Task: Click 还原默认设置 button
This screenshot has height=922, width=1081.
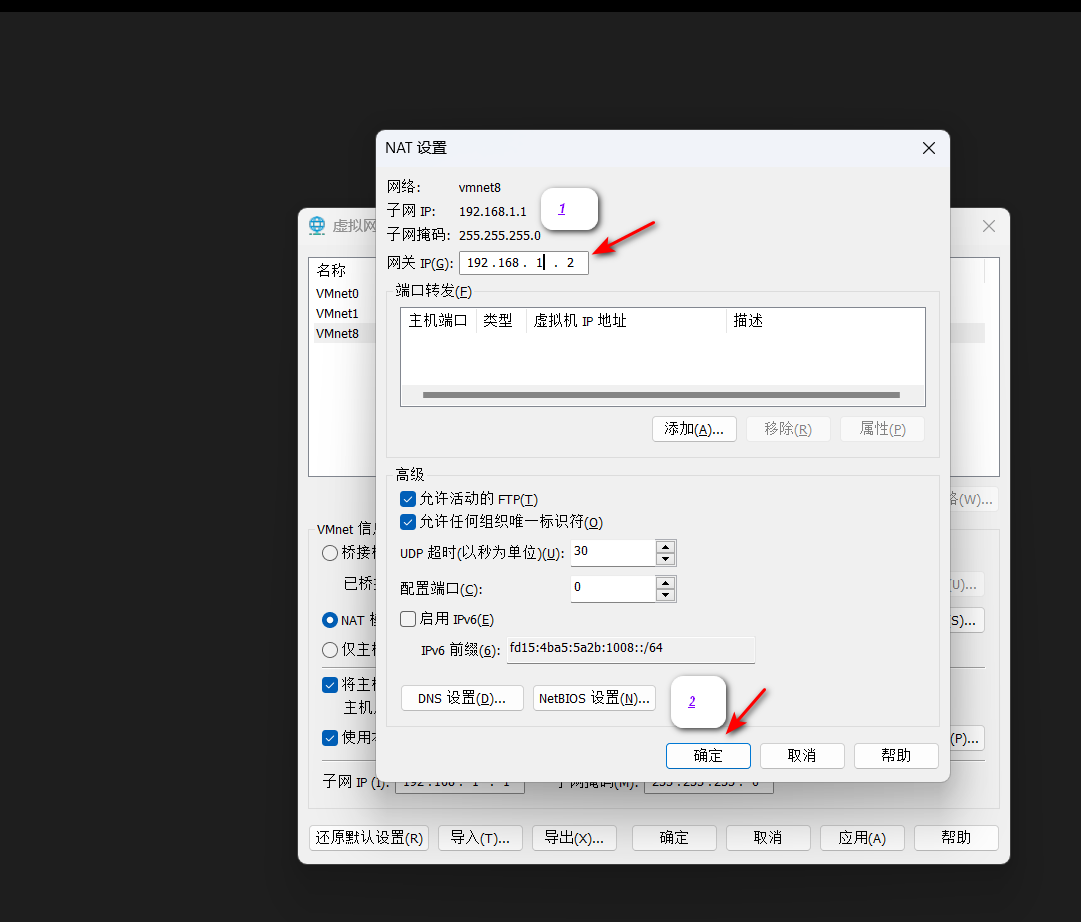Action: point(369,838)
